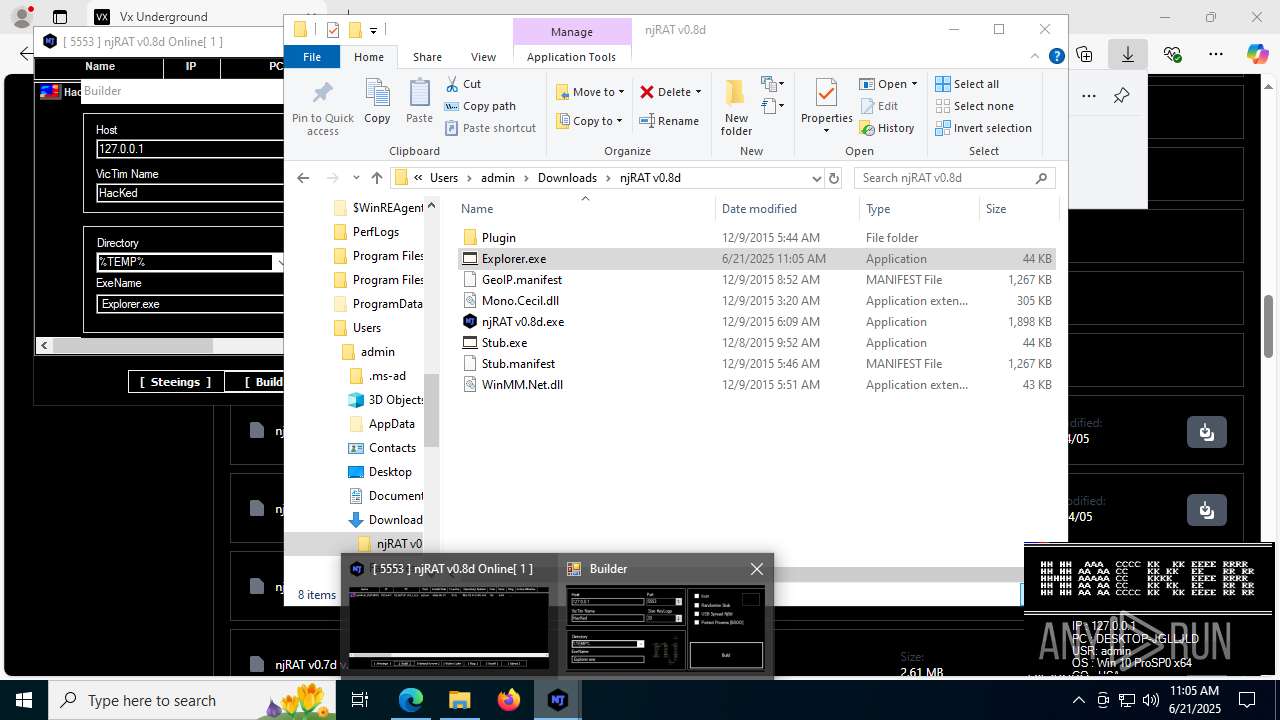Go back in File Explorer
Viewport: 1280px width, 720px height.
click(303, 178)
